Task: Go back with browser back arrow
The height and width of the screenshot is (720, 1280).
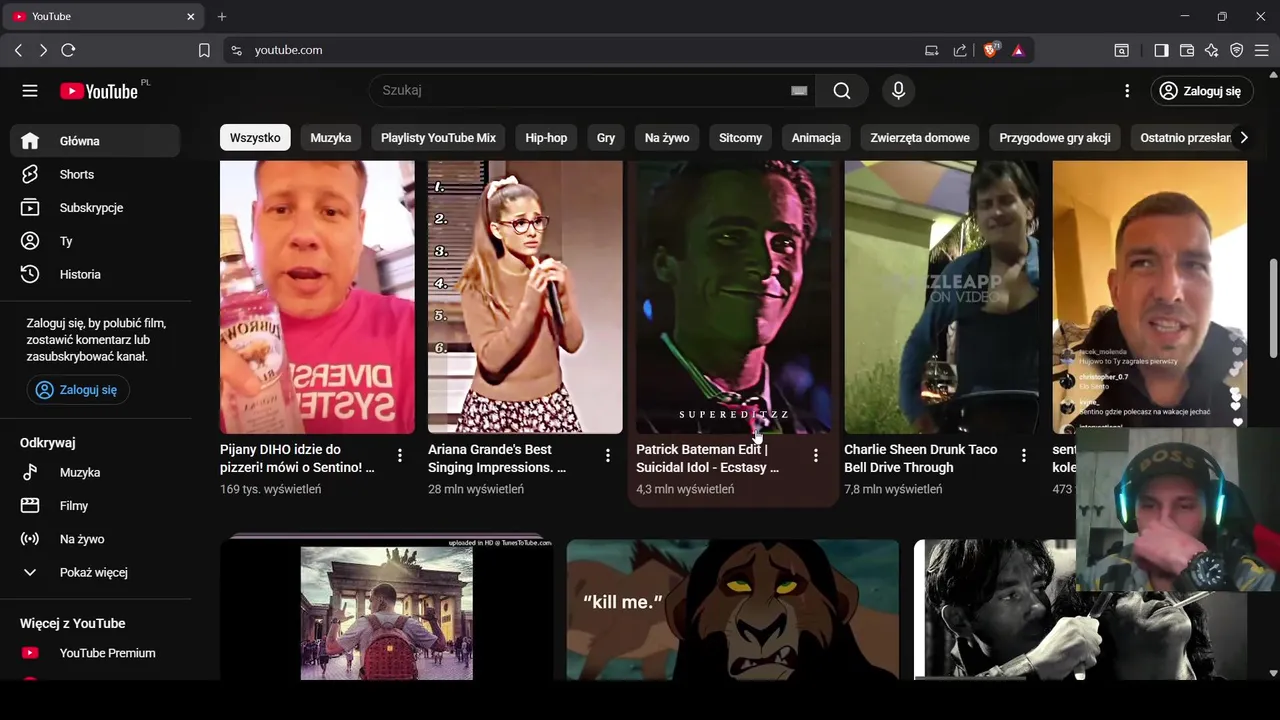Action: pyautogui.click(x=18, y=50)
